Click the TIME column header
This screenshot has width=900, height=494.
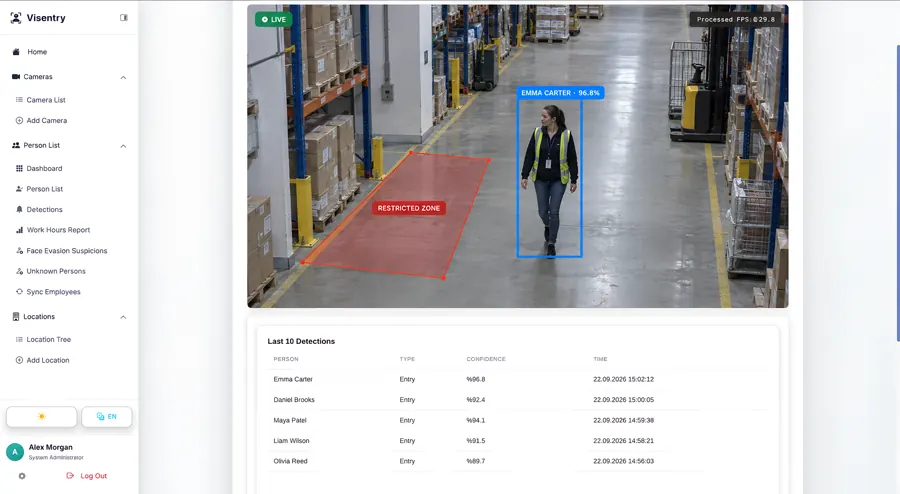point(600,359)
